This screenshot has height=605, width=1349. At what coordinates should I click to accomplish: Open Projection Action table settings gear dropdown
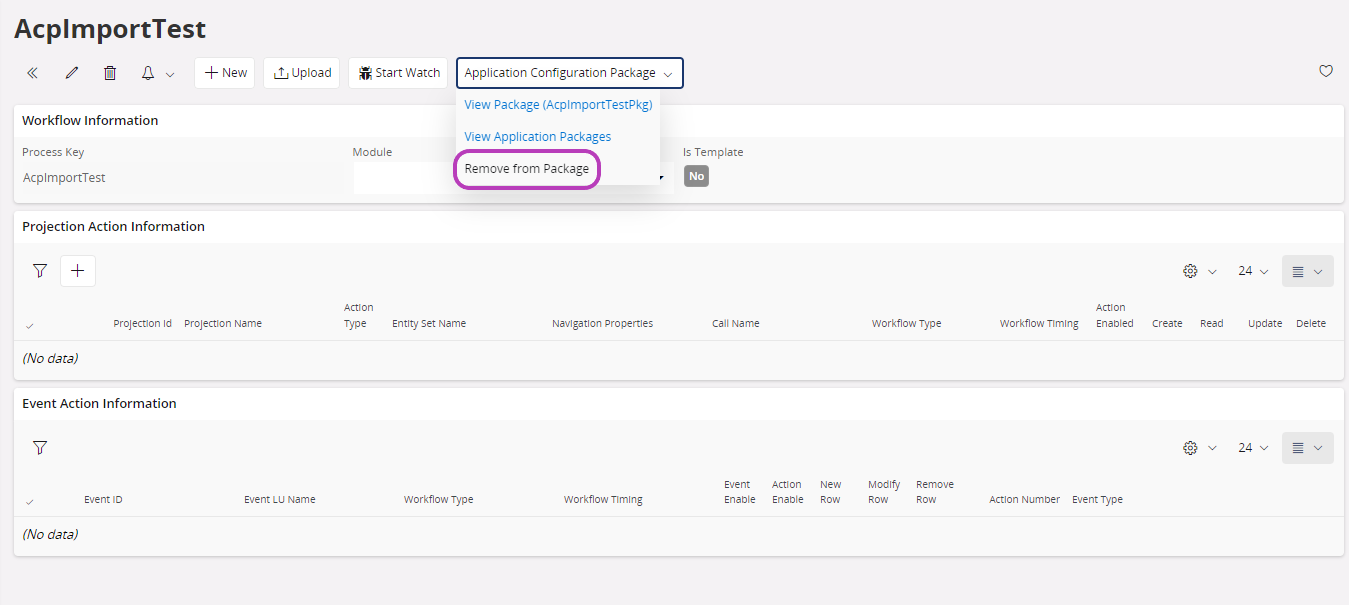(x=1198, y=271)
